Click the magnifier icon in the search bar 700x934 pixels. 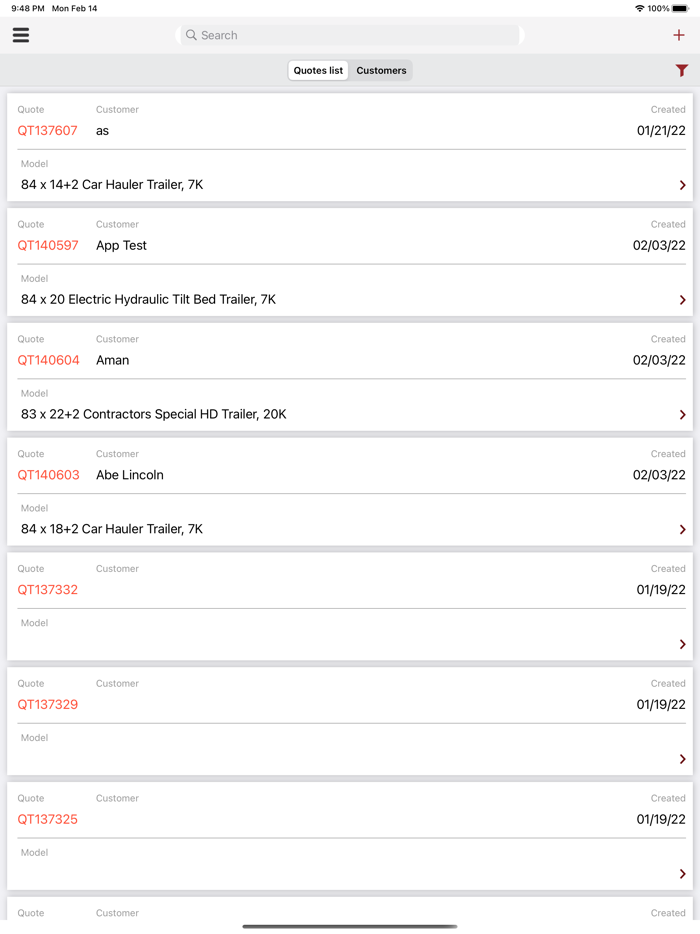[x=191, y=34]
